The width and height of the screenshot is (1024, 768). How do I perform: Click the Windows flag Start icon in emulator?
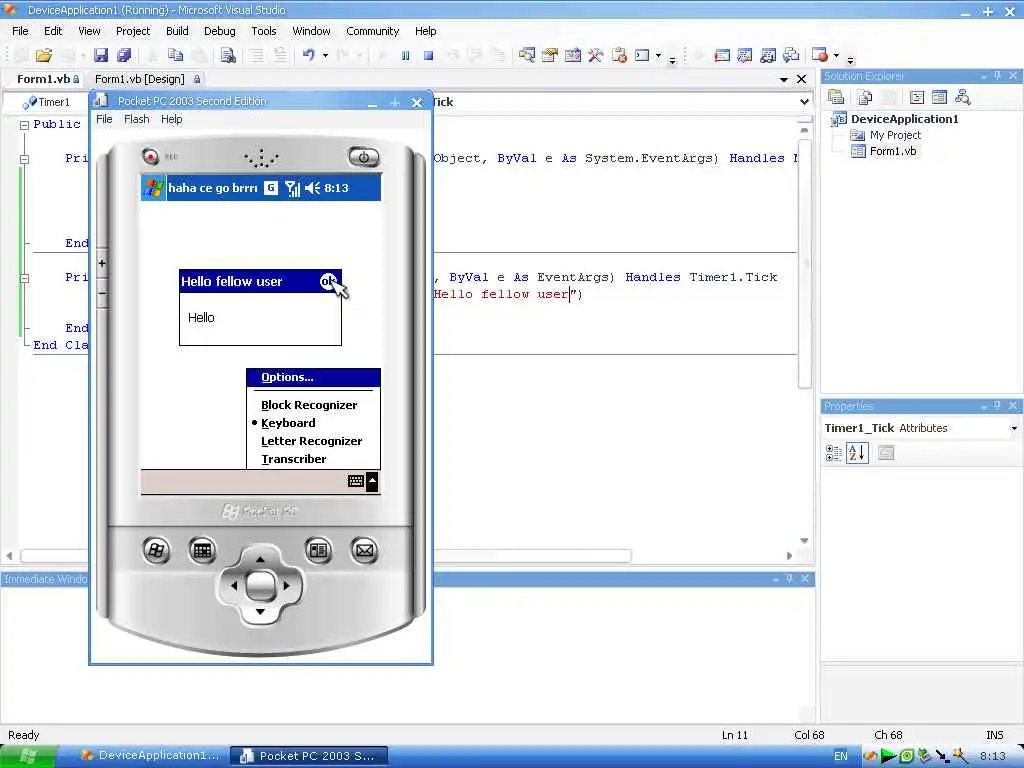click(153, 188)
